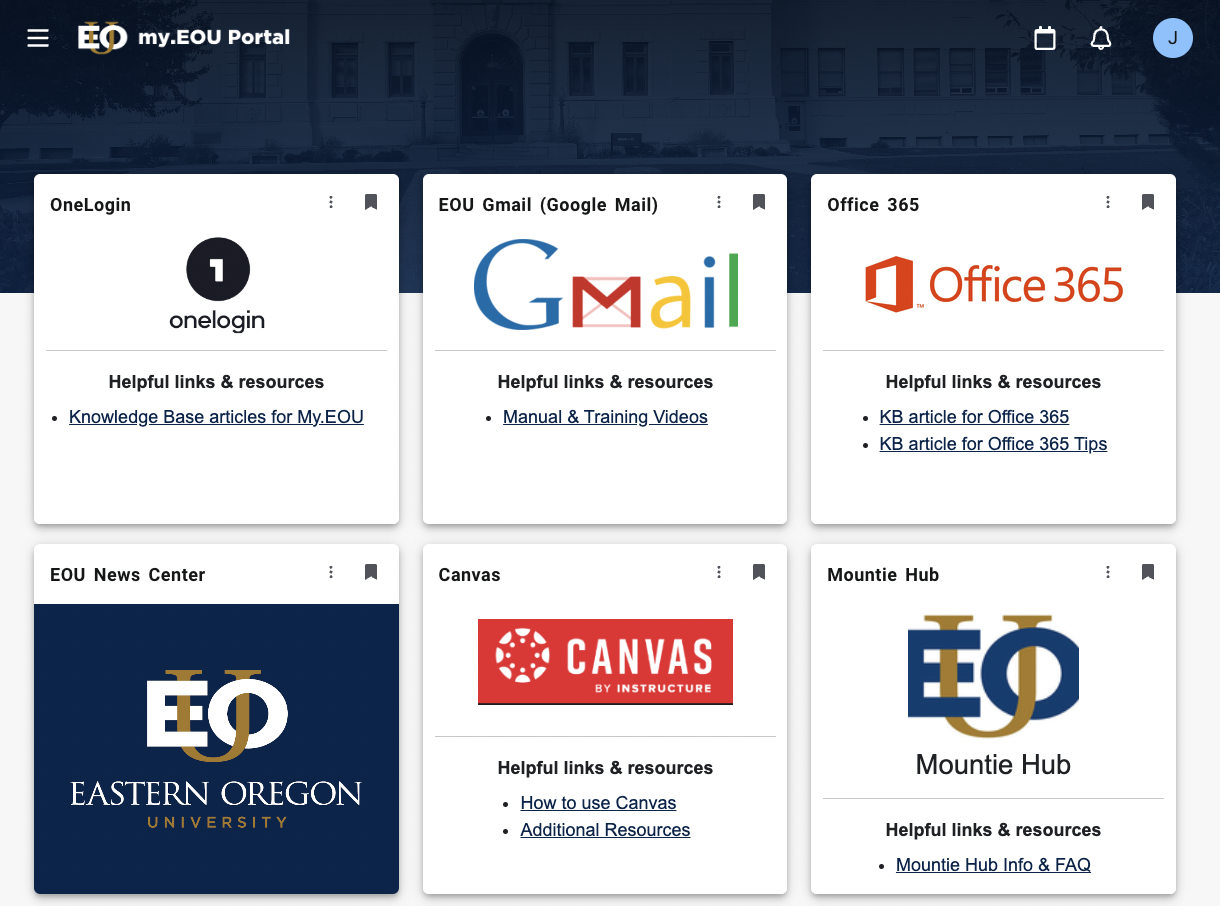
Task: Click the Canvas by Instructure logo
Action: [605, 661]
